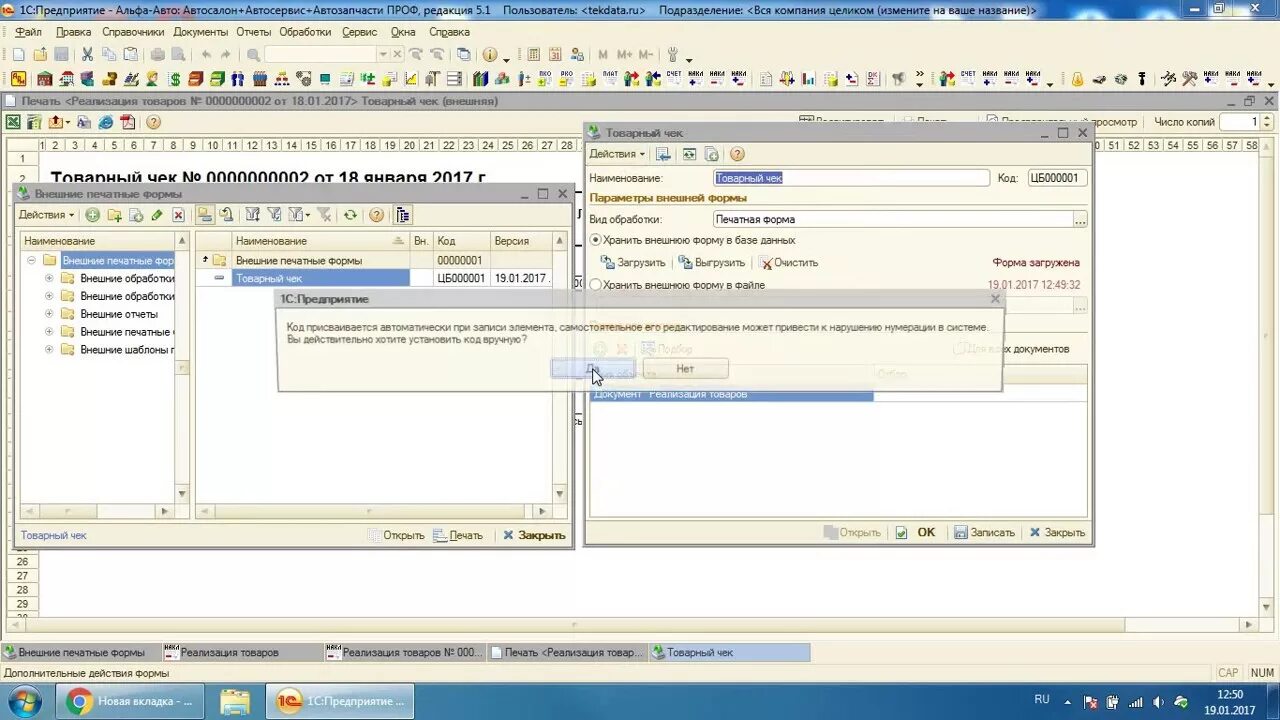Open the file explorer taskbar icon

click(x=235, y=701)
